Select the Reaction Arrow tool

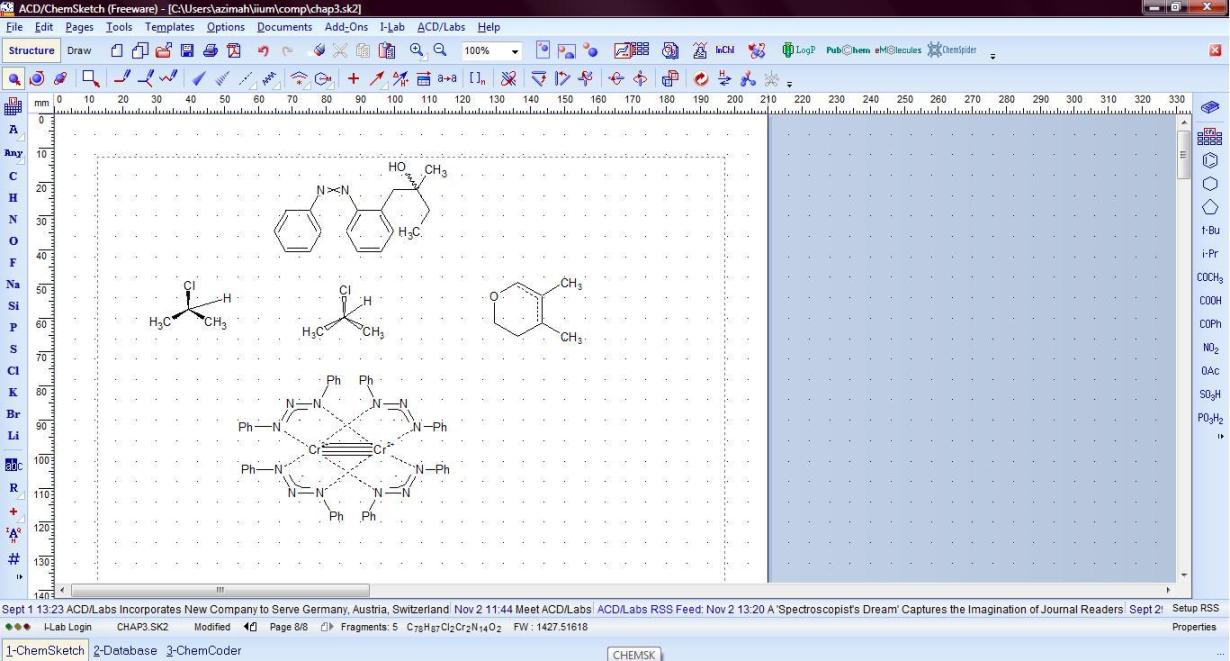click(x=377, y=78)
